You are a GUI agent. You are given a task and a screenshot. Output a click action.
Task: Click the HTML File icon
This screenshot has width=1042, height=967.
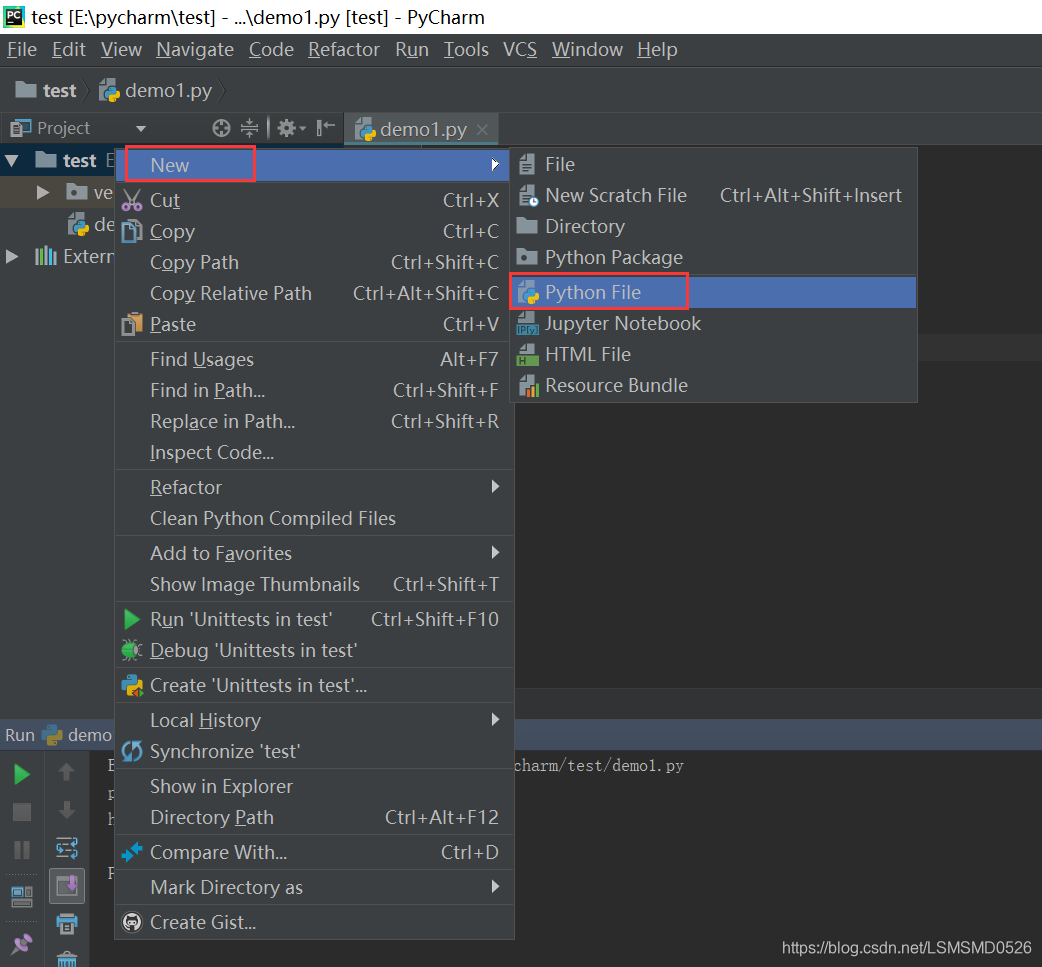click(x=528, y=355)
